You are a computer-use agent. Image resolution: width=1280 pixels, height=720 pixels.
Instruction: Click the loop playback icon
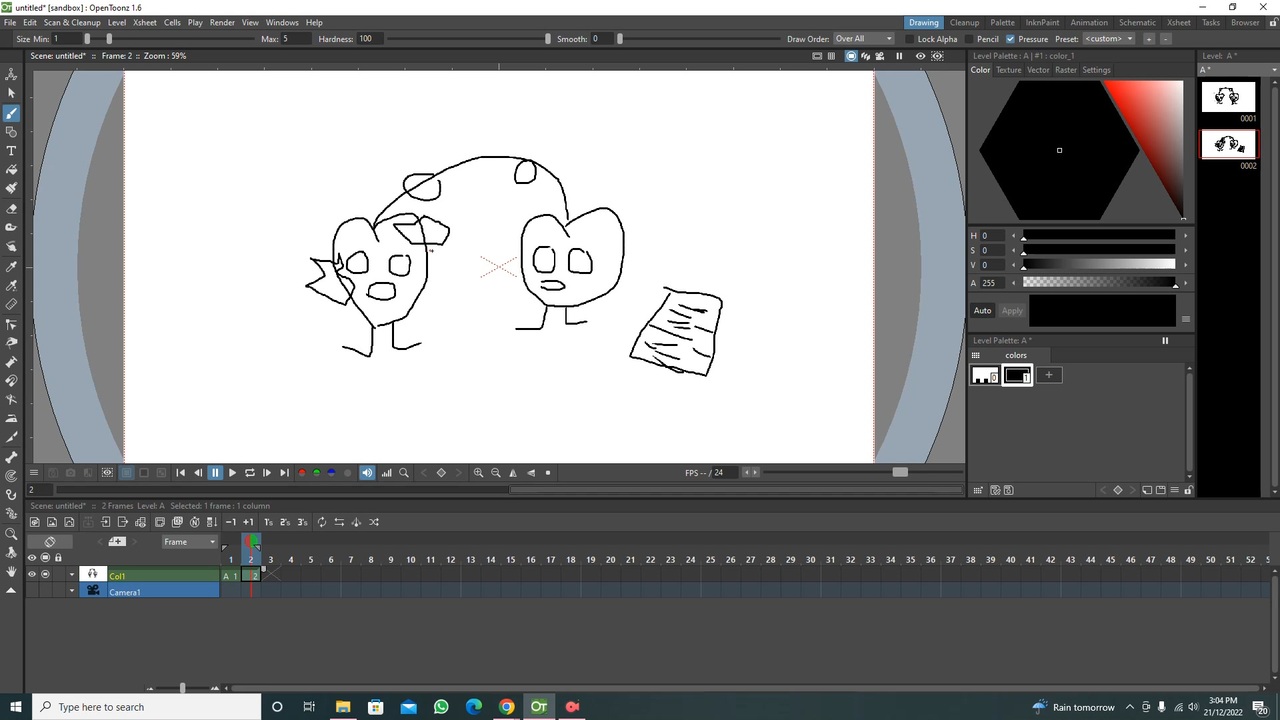(249, 473)
